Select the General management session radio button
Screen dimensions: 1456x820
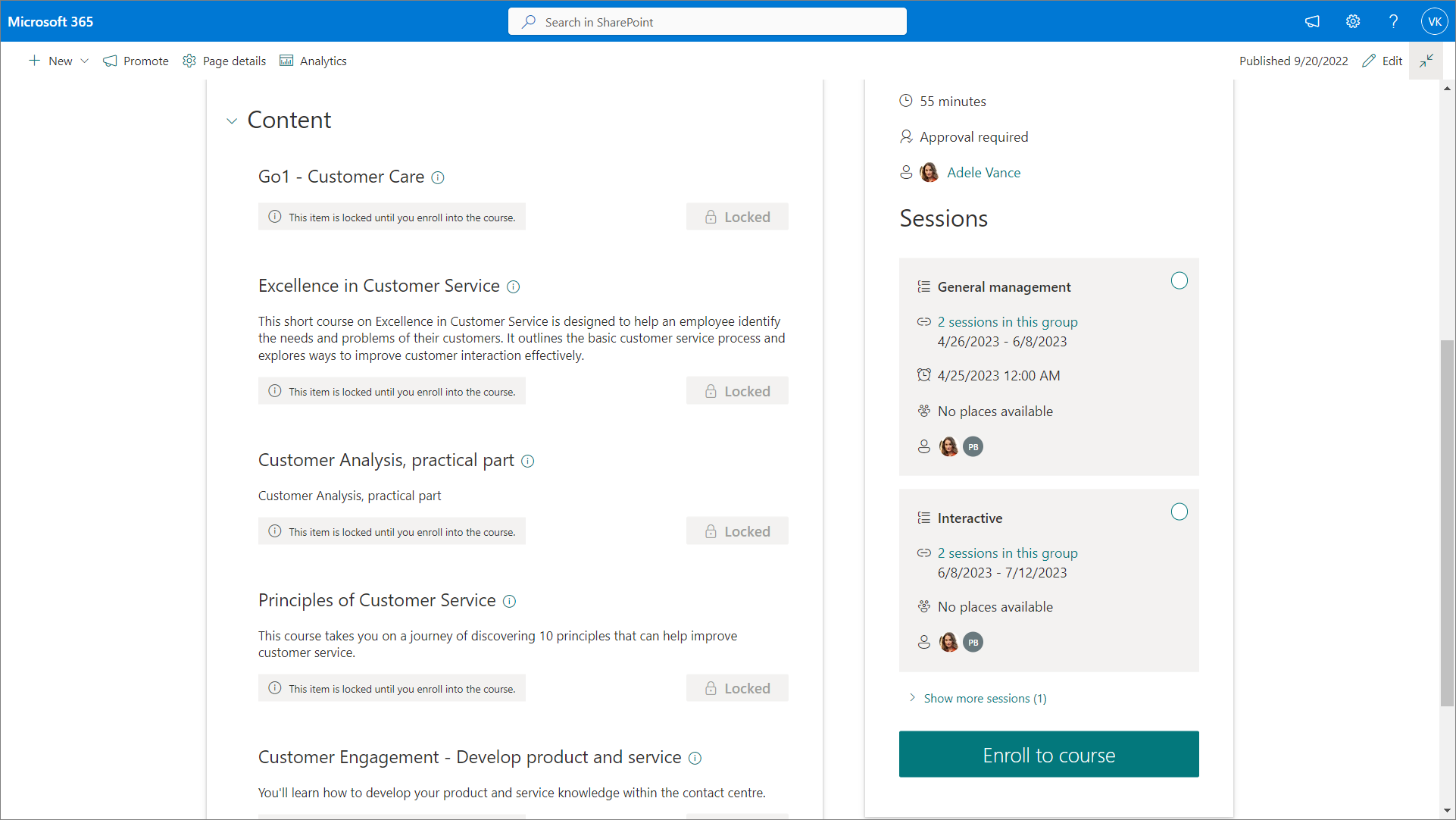[x=1179, y=281]
